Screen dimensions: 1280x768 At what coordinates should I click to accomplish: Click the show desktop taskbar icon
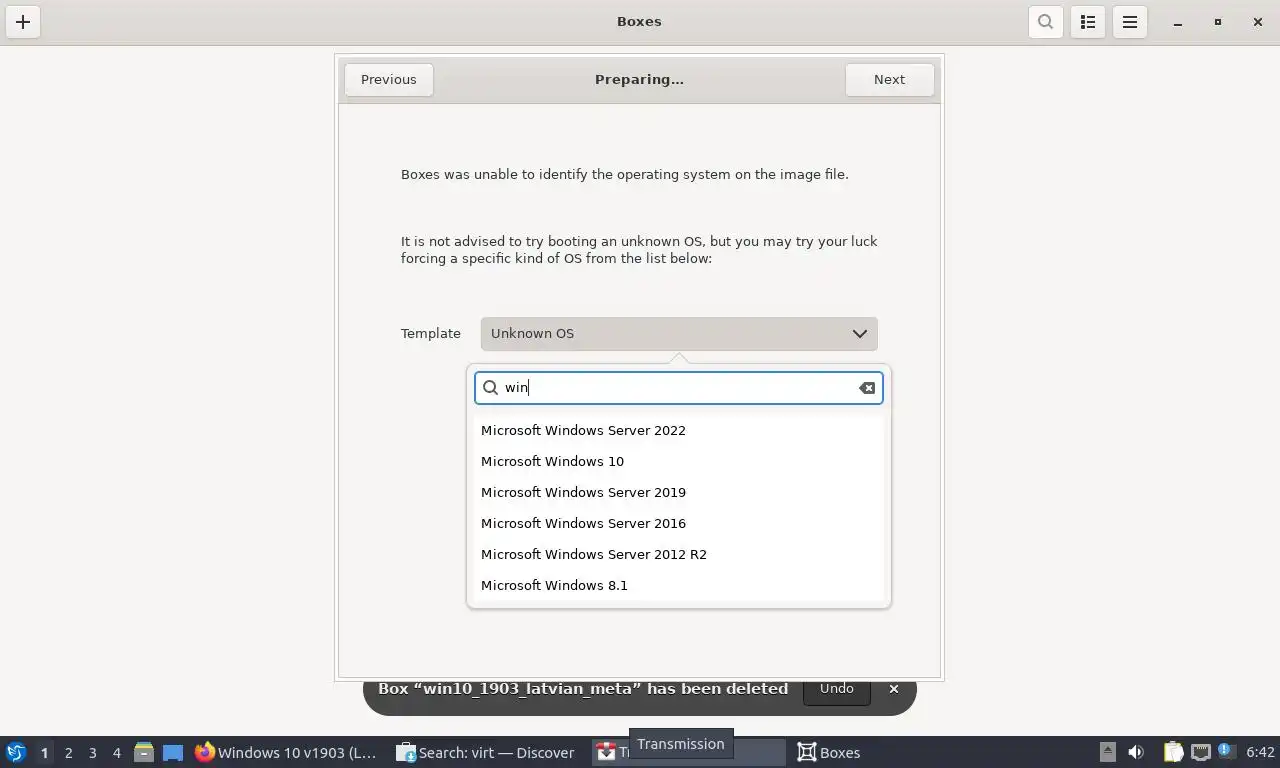(x=173, y=753)
